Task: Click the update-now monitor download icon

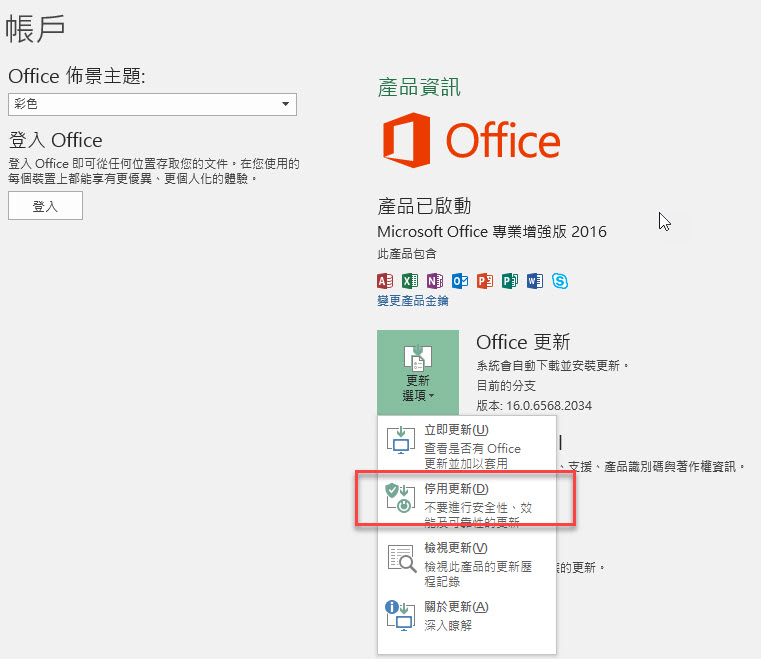Action: pyautogui.click(x=401, y=440)
